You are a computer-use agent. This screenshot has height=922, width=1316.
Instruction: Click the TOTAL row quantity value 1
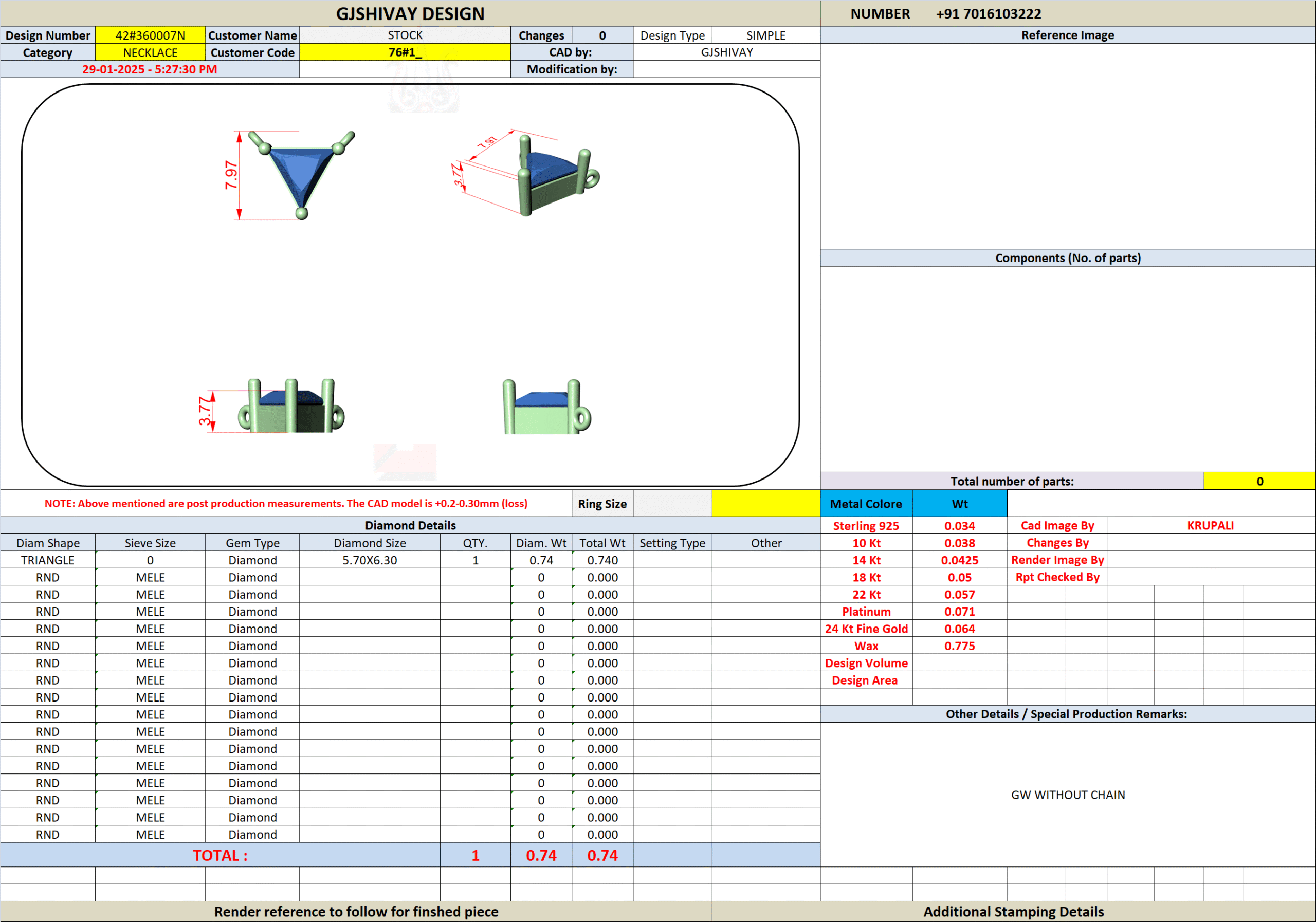(475, 855)
